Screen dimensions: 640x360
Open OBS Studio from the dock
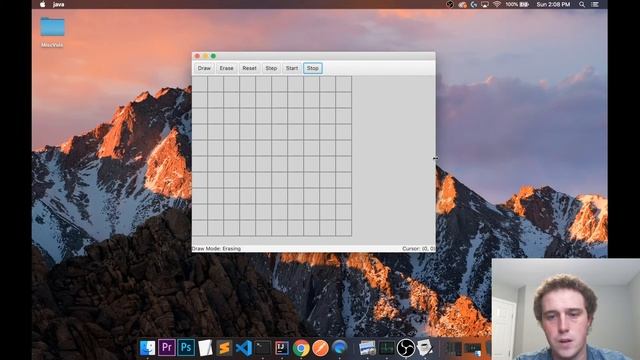pos(406,348)
